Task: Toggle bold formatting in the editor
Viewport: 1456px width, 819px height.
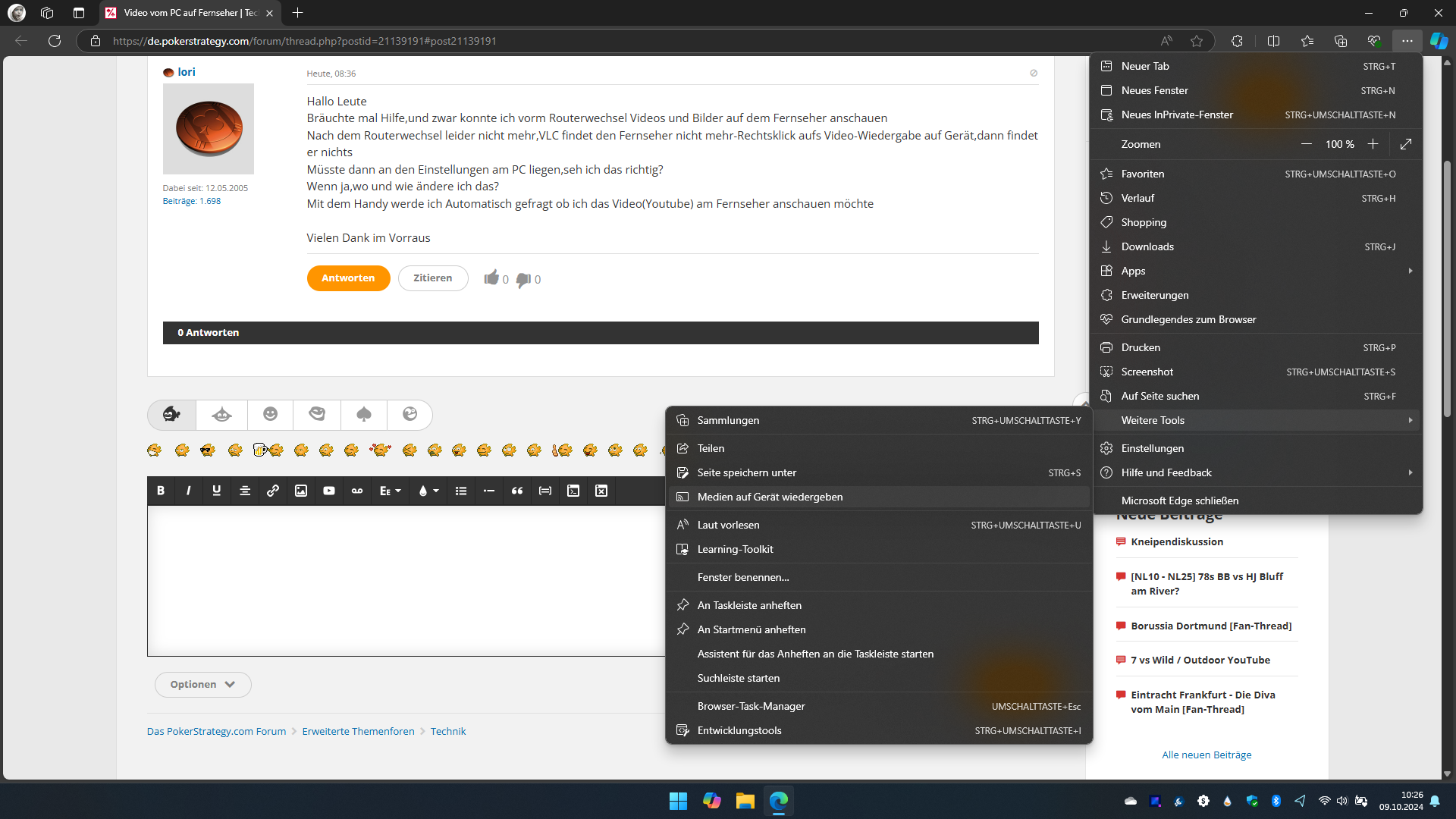Action: click(161, 491)
